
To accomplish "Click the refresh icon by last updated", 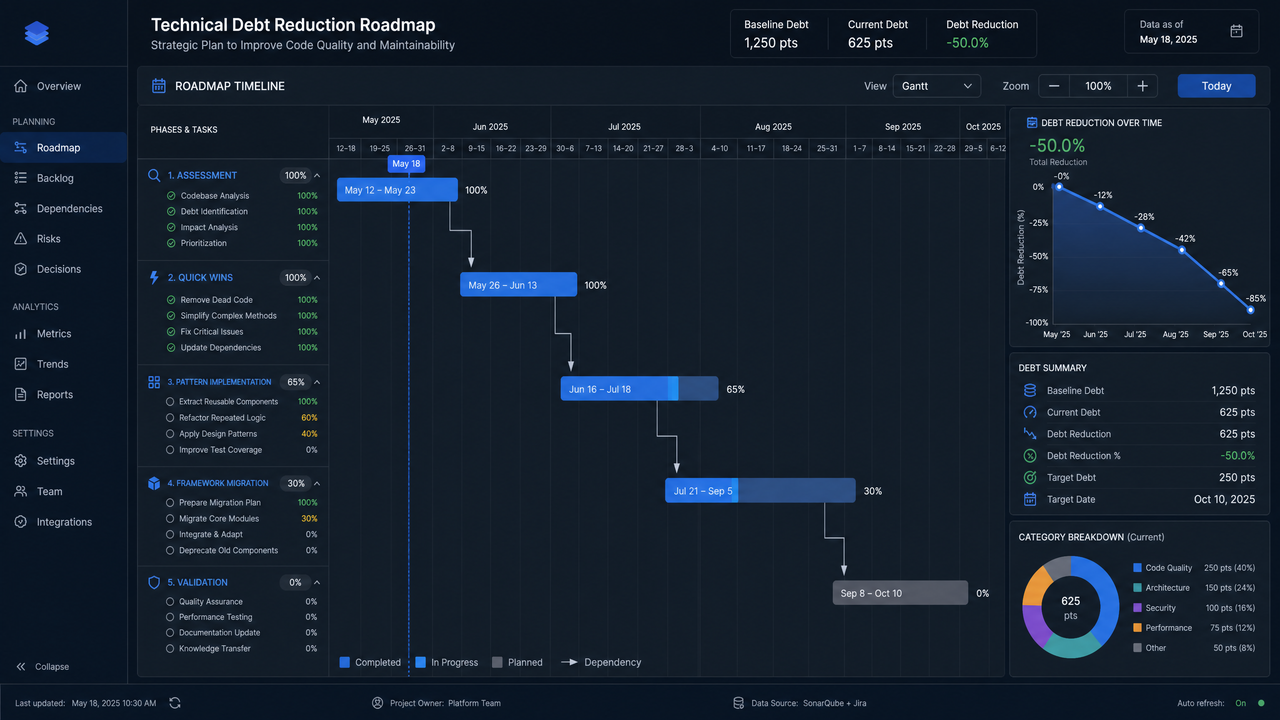I will (x=175, y=703).
